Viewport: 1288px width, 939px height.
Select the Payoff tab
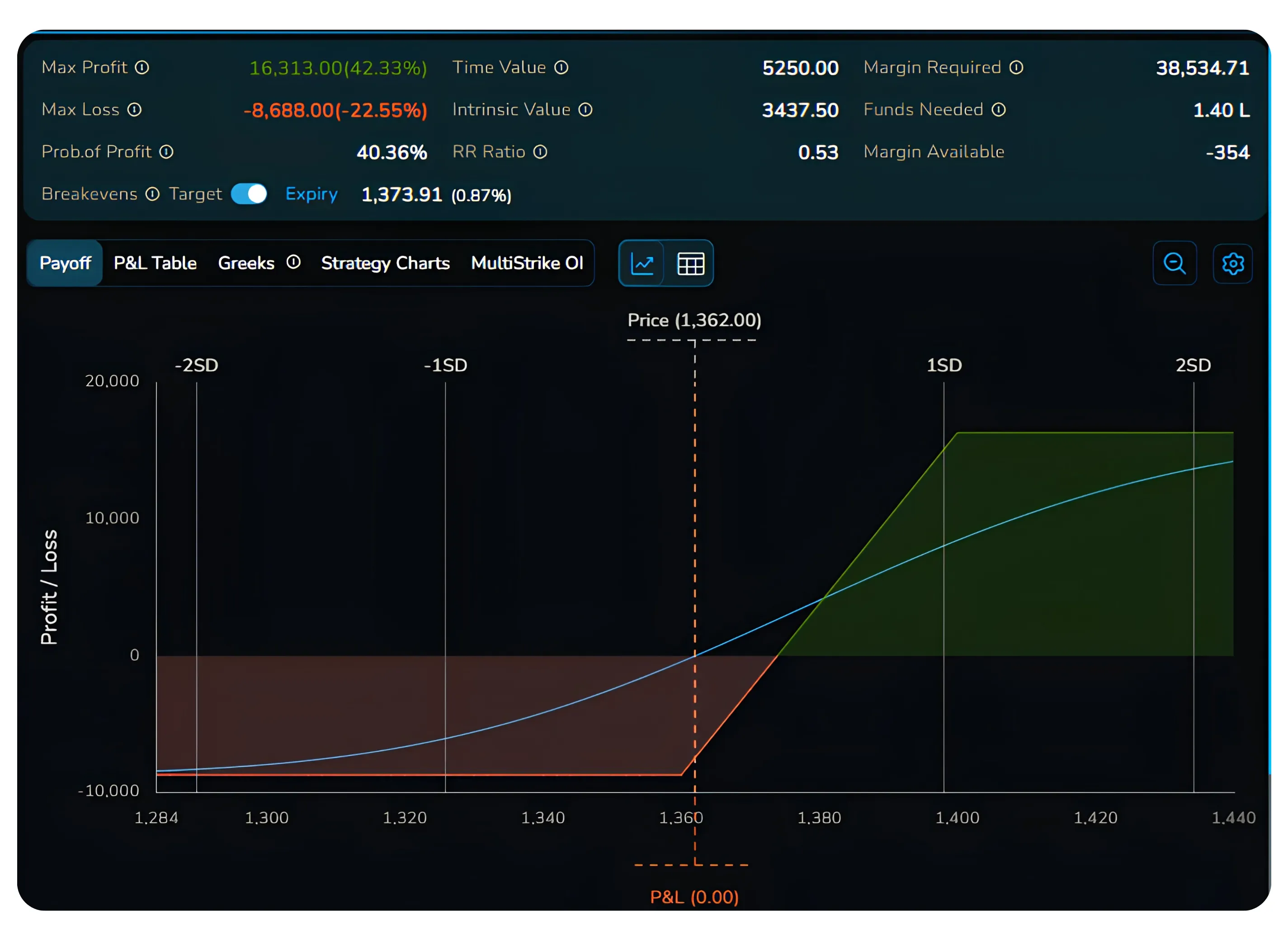click(66, 263)
